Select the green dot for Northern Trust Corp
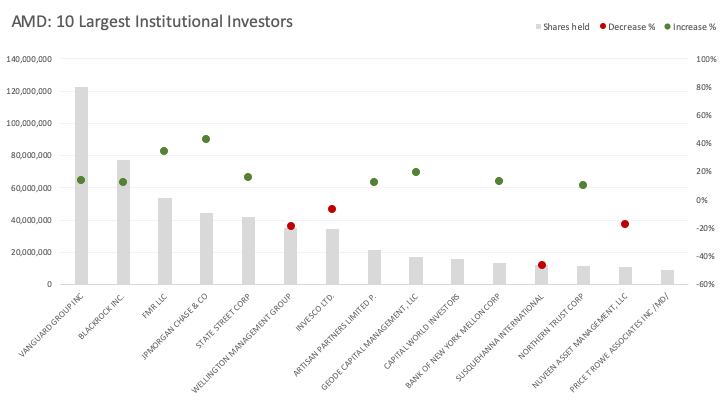The height and width of the screenshot is (408, 723). point(583,185)
